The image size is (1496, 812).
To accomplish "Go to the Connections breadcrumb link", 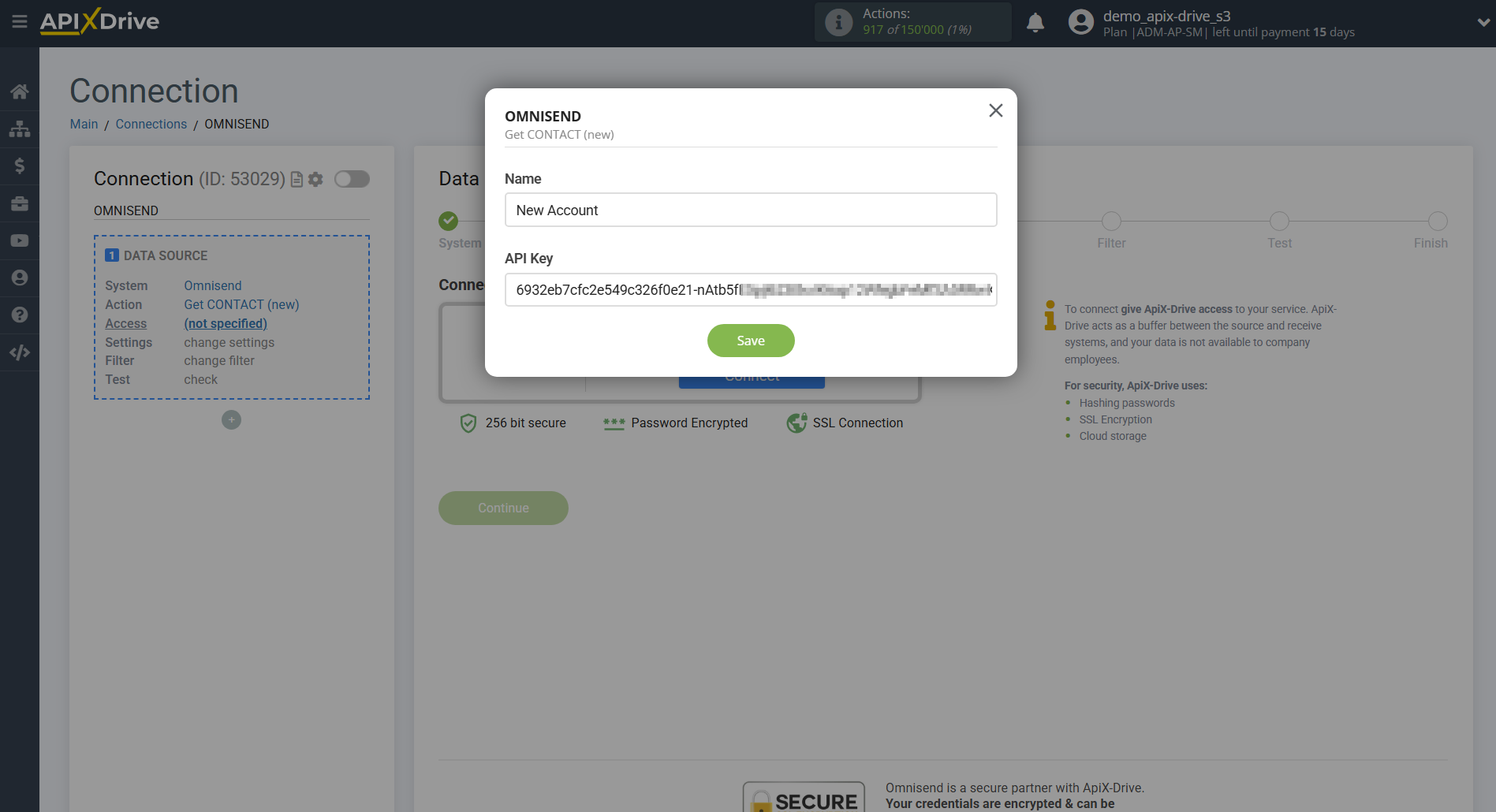I will (151, 124).
